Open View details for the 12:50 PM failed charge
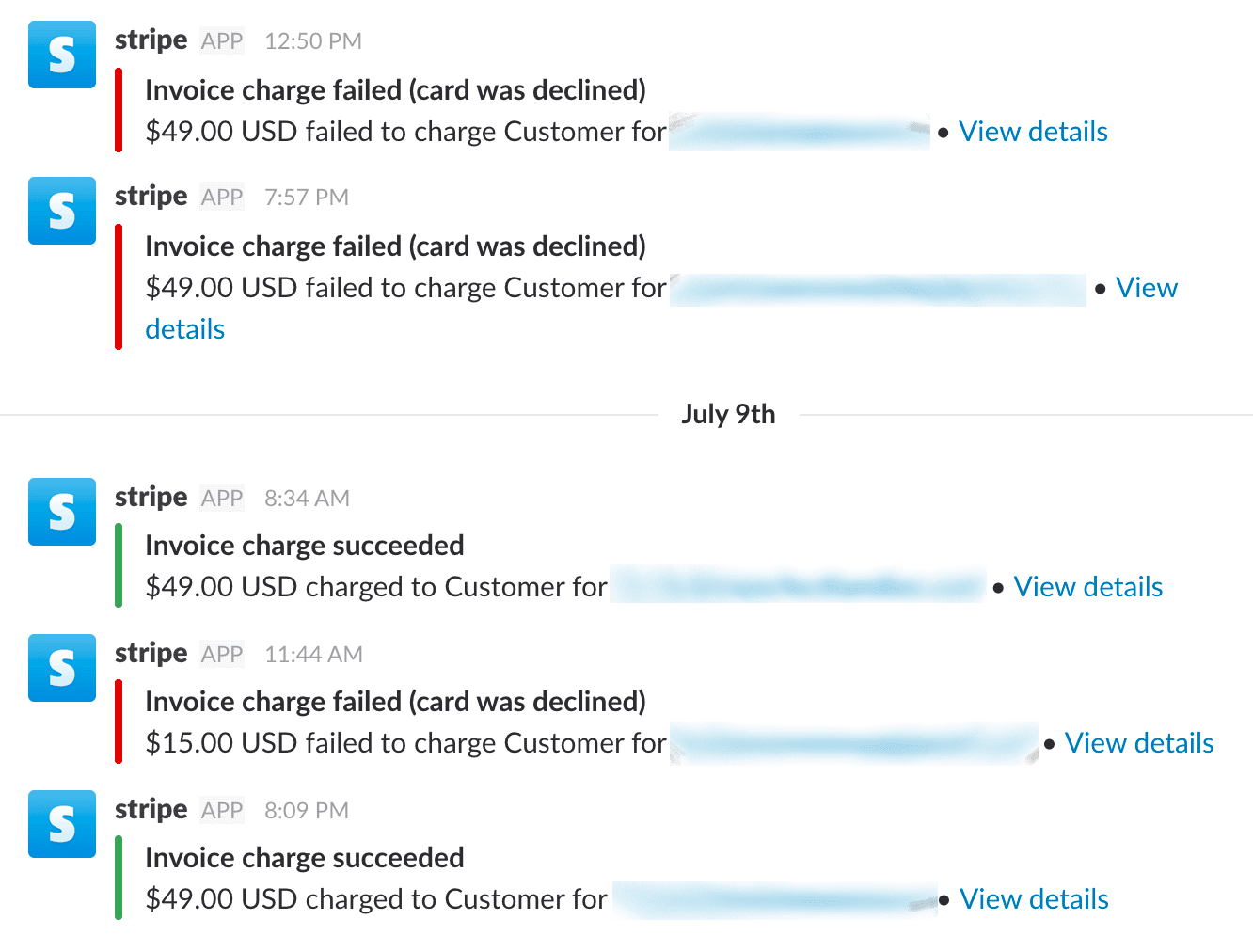Screen dimensions: 1253x952 point(1033,131)
